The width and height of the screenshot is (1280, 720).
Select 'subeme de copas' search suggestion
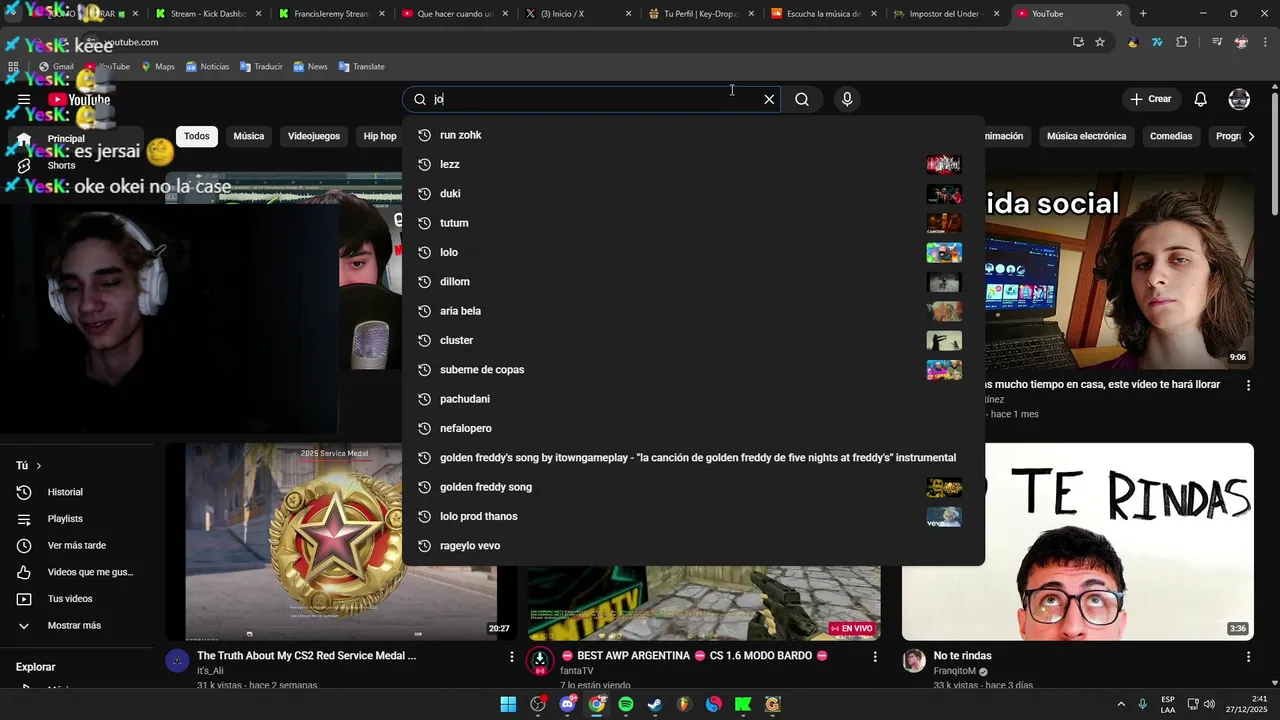click(694, 370)
